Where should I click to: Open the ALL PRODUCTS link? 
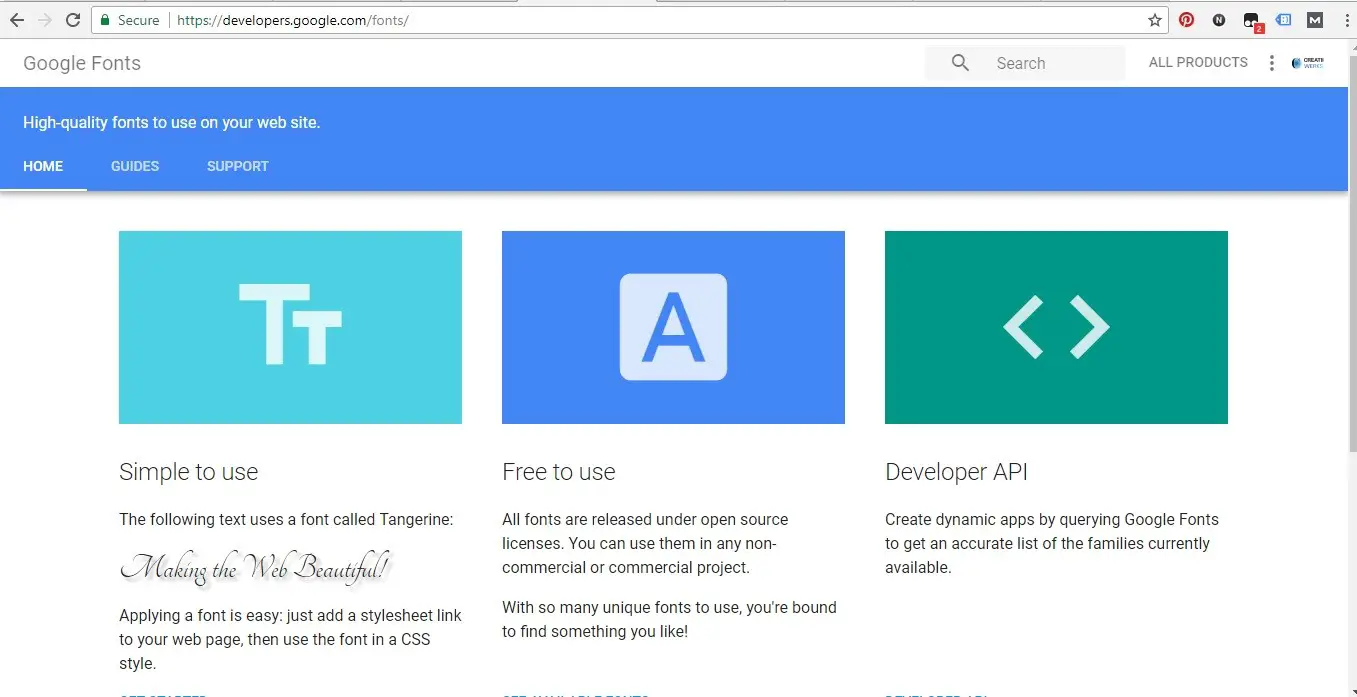click(x=1198, y=62)
